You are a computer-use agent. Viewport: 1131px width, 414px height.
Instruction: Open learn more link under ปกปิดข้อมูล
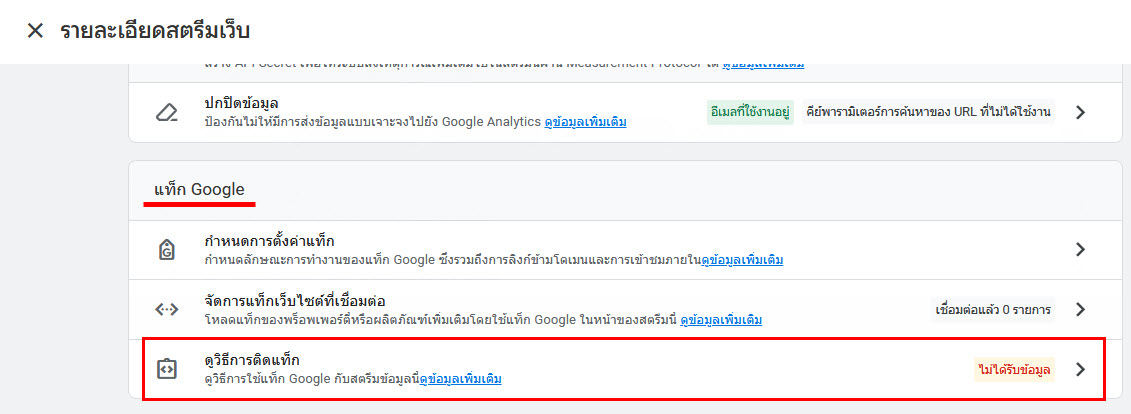pyautogui.click(x=585, y=122)
